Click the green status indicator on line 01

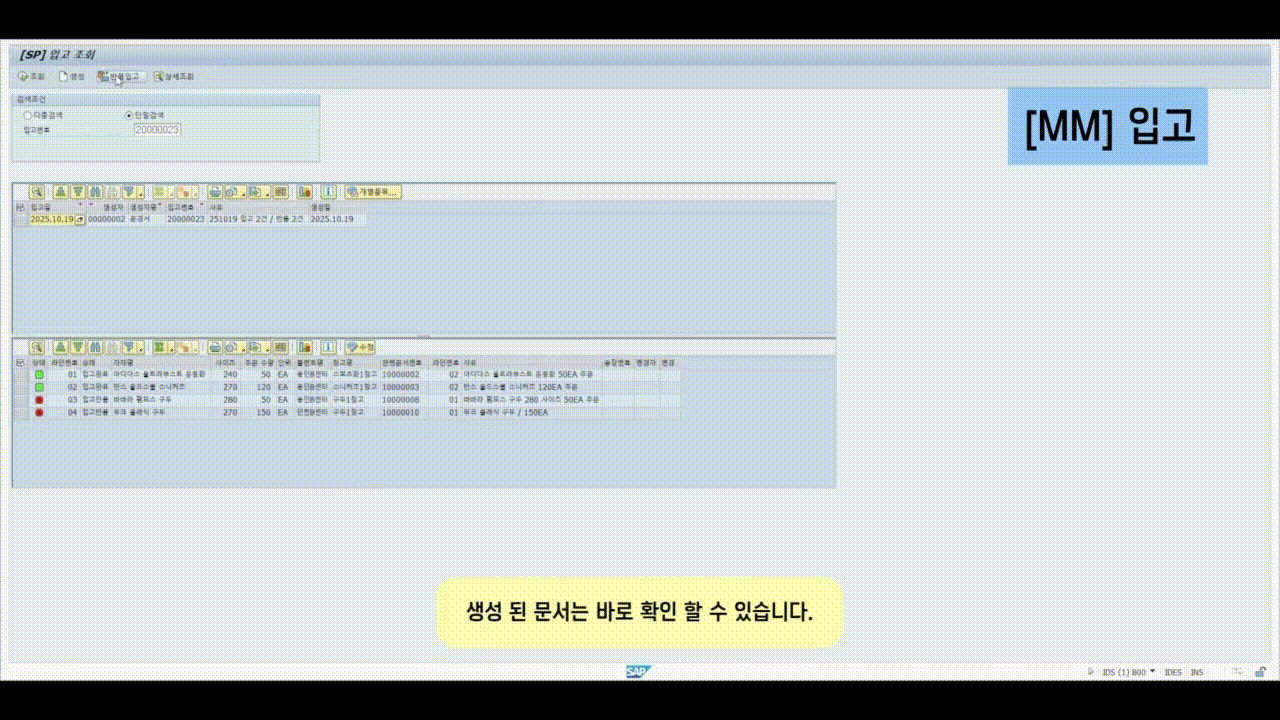[x=37, y=374]
